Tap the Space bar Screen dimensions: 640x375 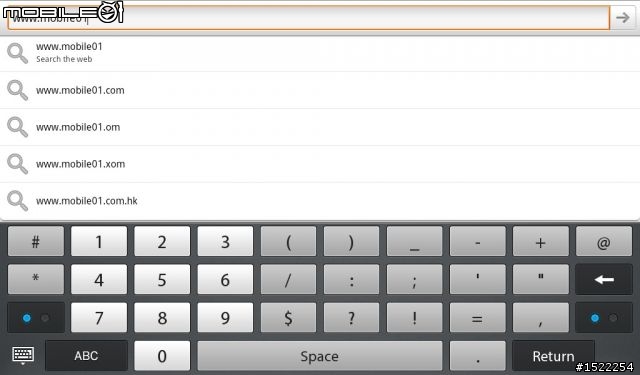[320, 356]
